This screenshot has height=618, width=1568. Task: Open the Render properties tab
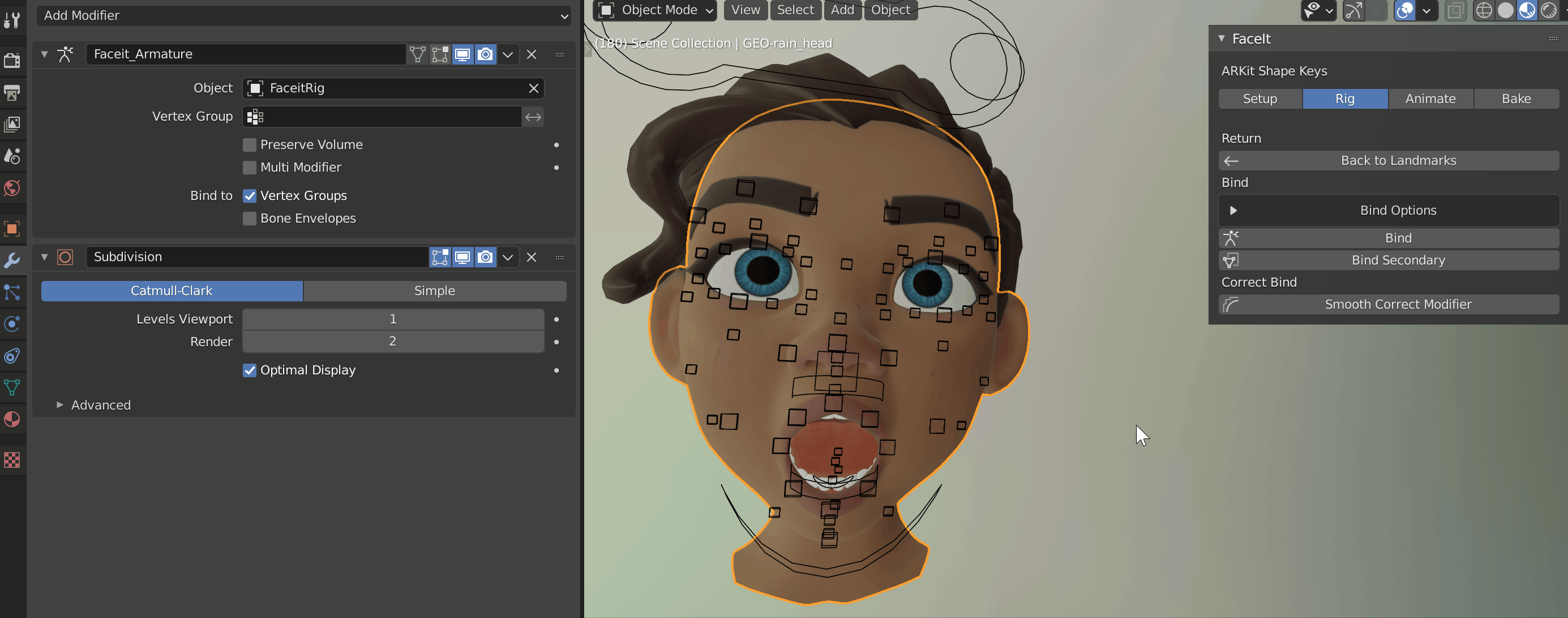coord(12,59)
